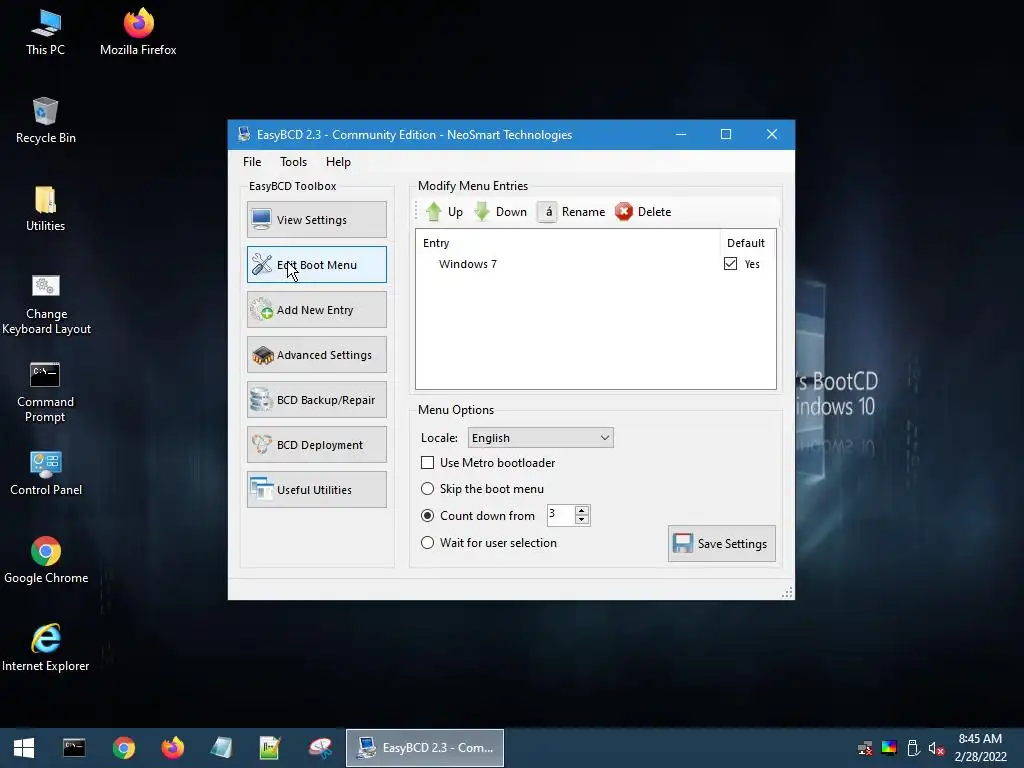Viewport: 1024px width, 768px height.
Task: Open Utilities folder on desktop
Action: 45,208
